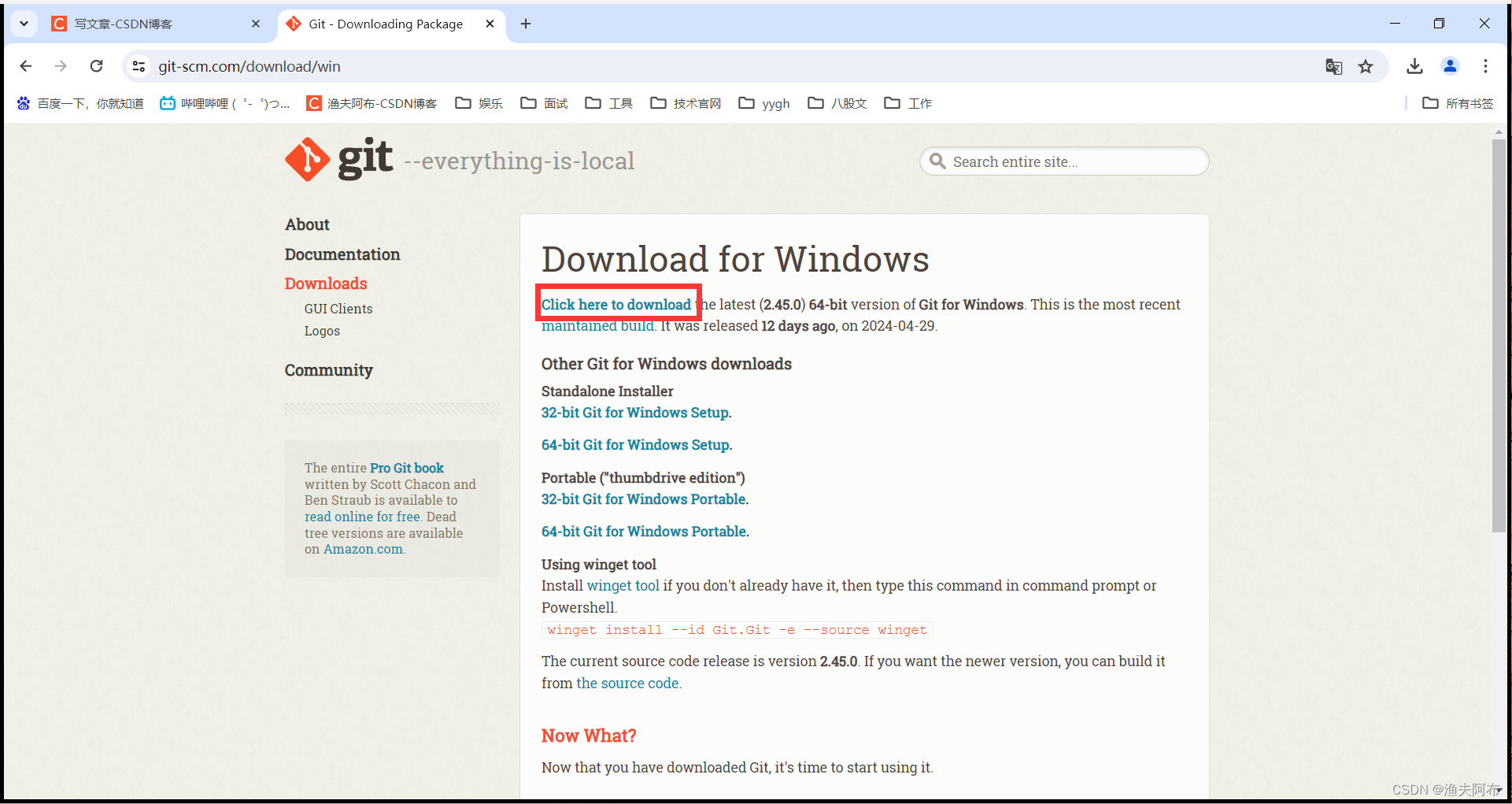Open the 工作 bookmark folder
This screenshot has height=804, width=1512.
click(x=908, y=103)
